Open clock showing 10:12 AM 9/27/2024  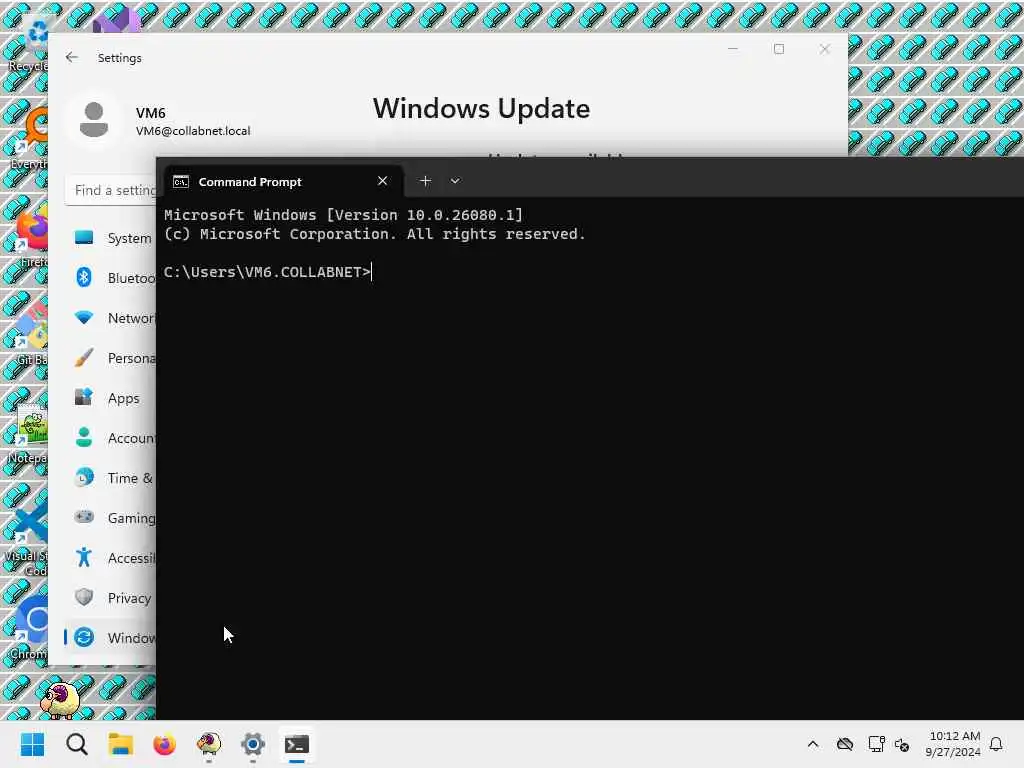(954, 744)
